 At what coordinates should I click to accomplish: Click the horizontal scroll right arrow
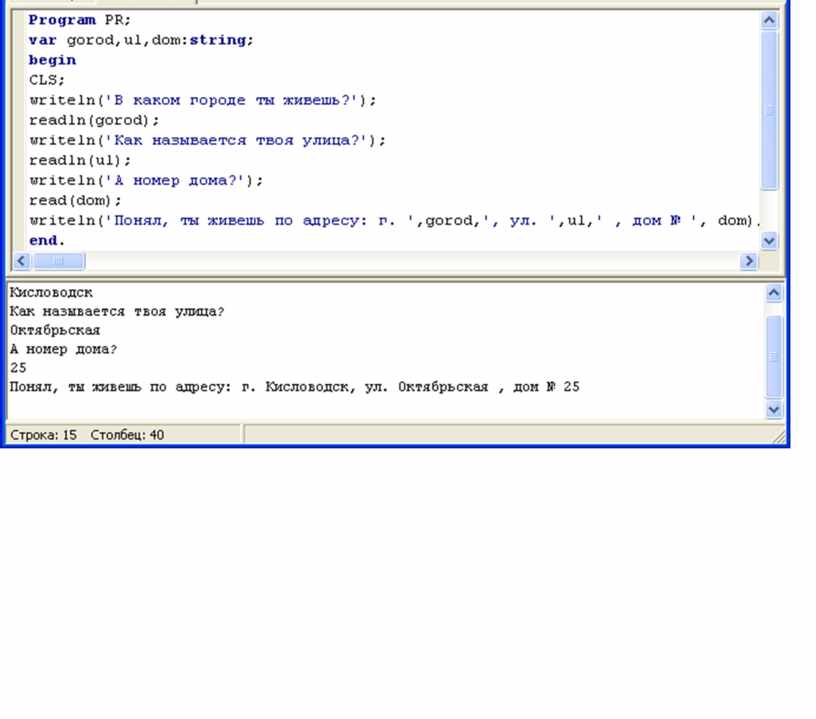(749, 261)
